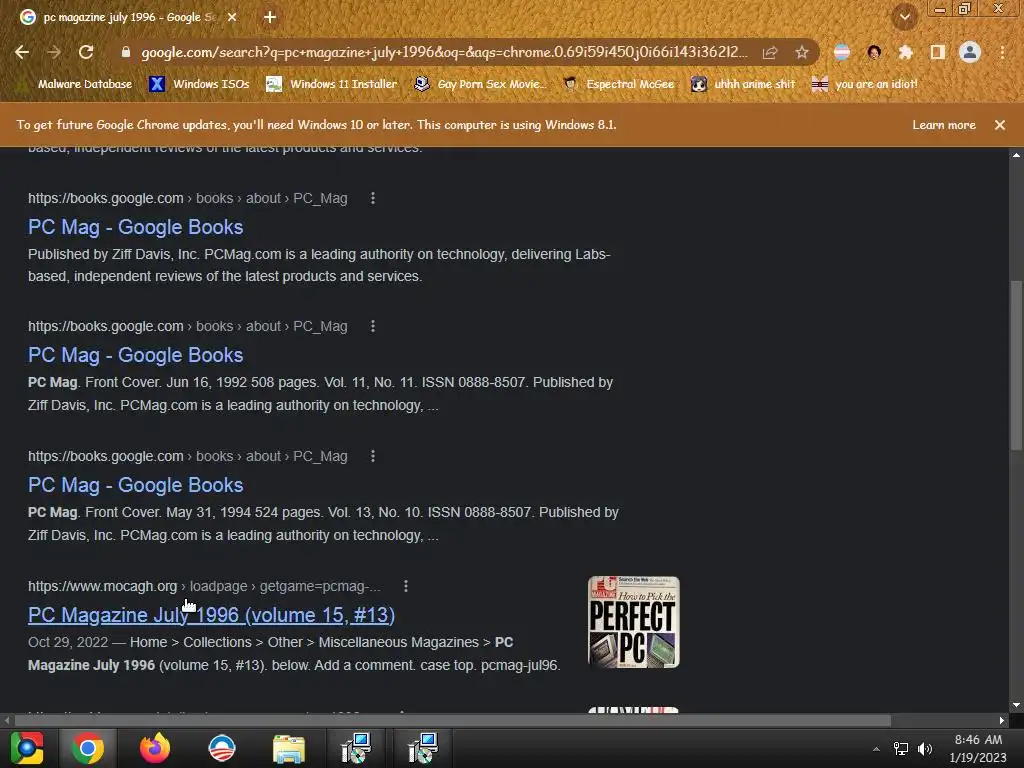
Task: Click the scroll down arrow of the vertical scrollbar
Action: [1016, 705]
